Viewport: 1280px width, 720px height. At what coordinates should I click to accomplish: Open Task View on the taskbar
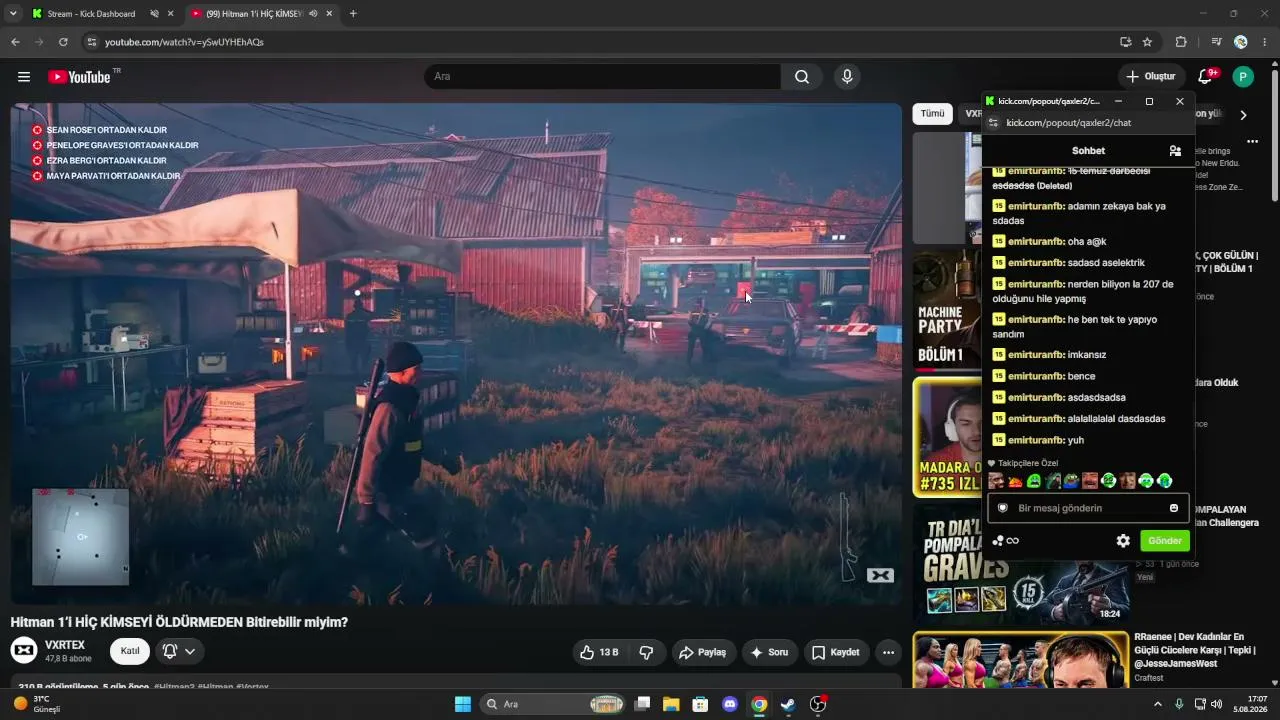click(x=643, y=704)
